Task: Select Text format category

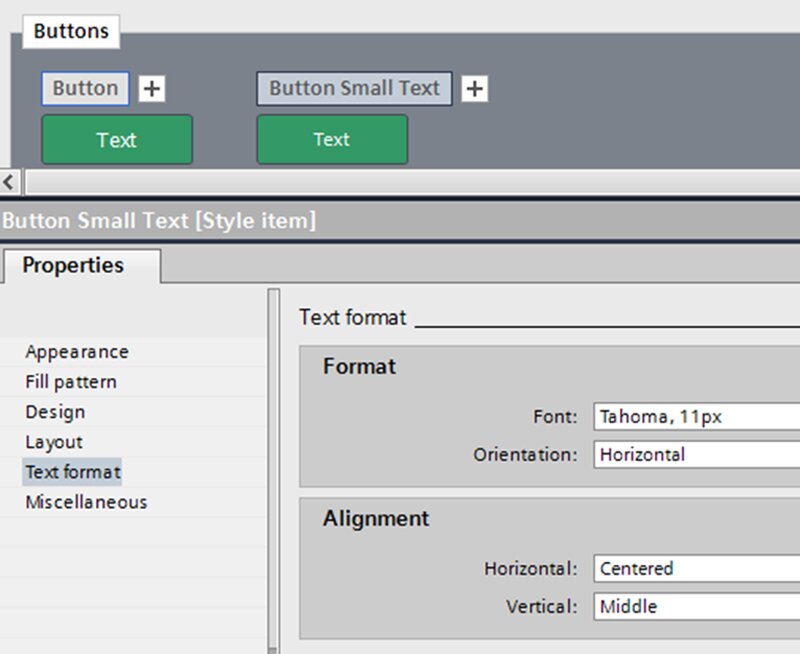Action: [72, 472]
